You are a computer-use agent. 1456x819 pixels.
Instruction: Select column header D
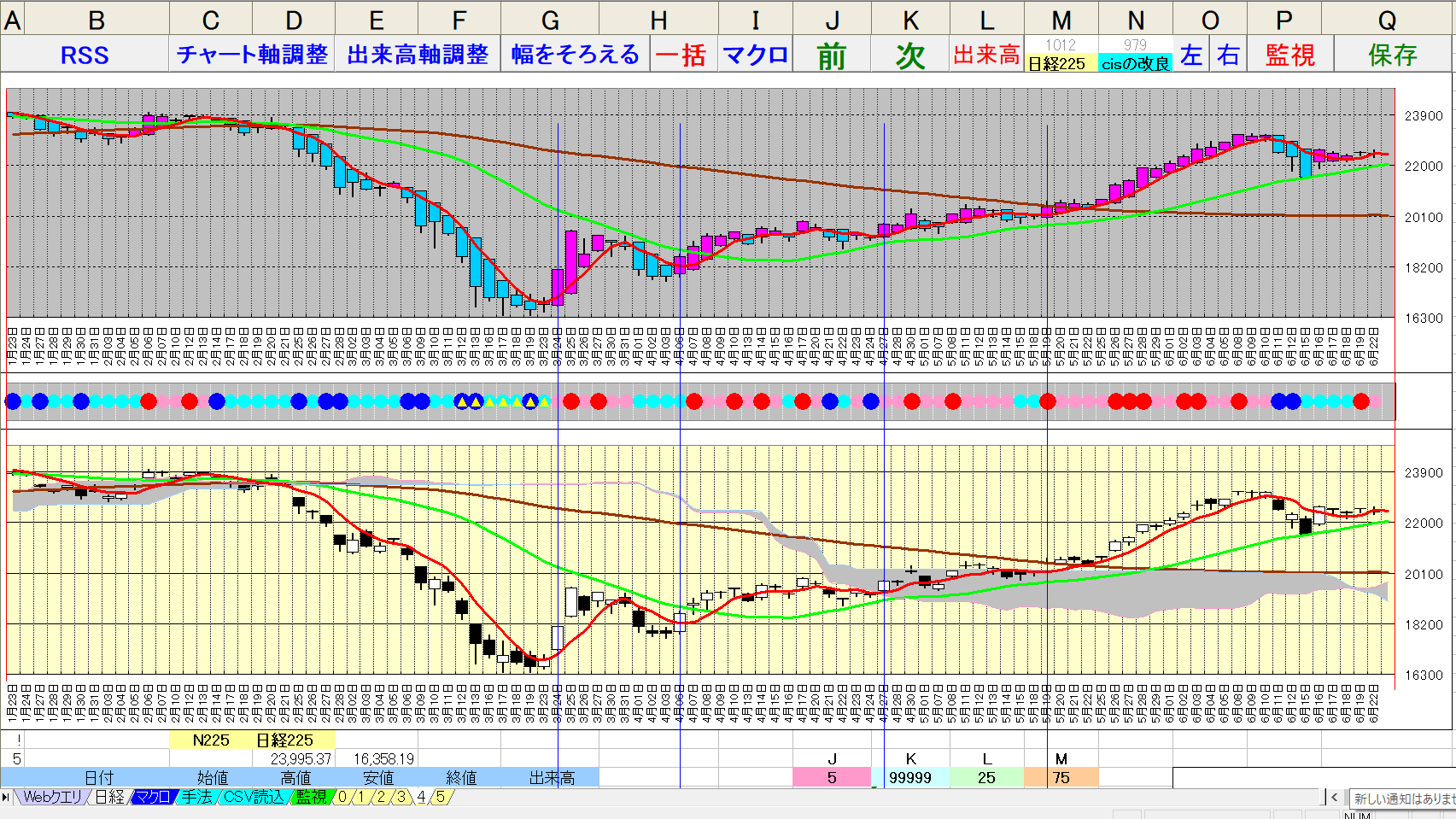(x=294, y=18)
